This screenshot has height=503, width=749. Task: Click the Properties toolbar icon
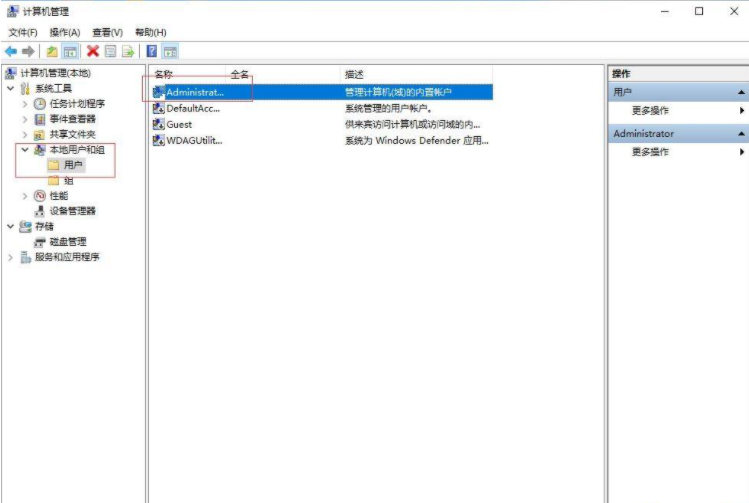(x=110, y=51)
